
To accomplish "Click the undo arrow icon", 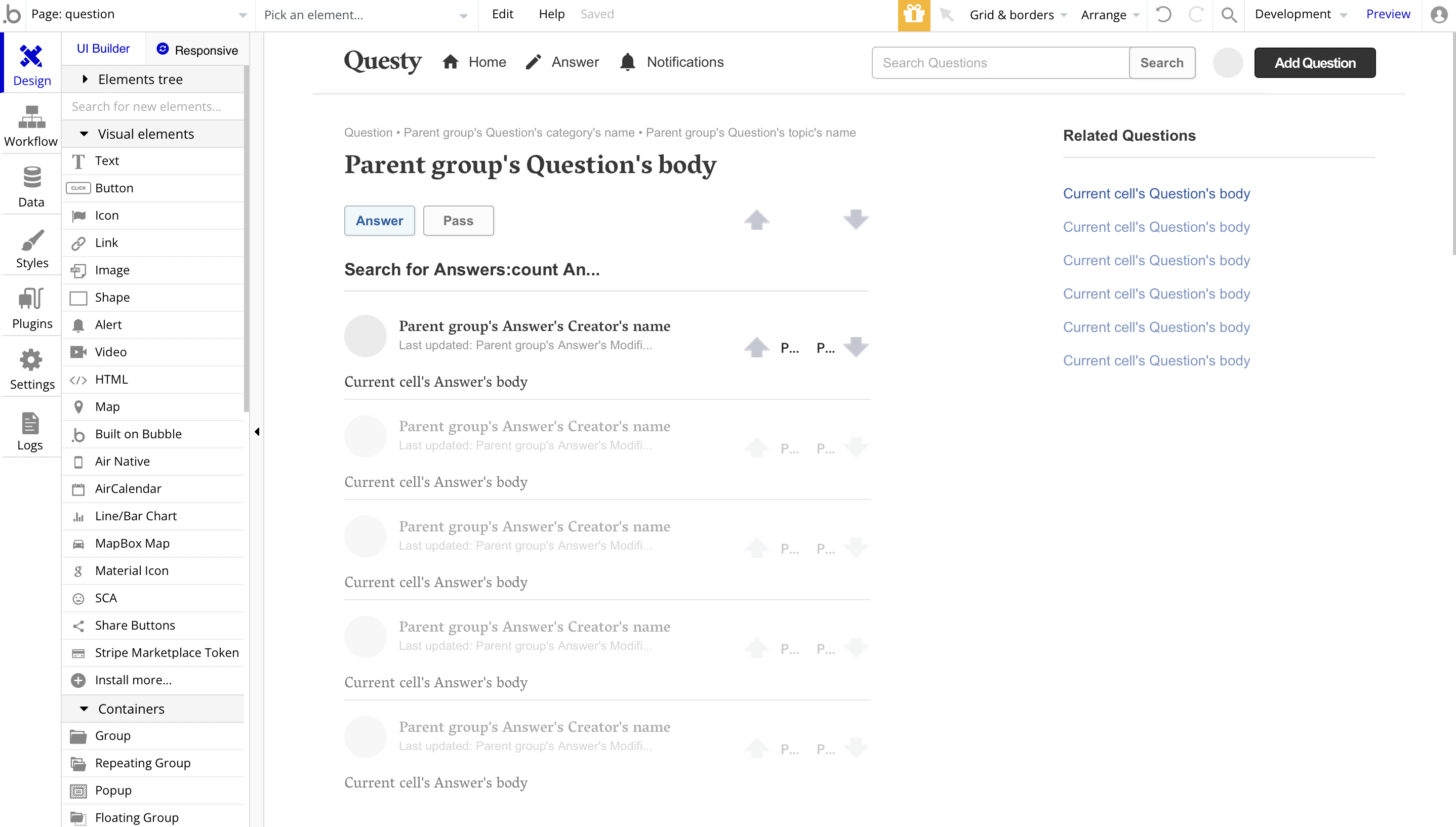I will tap(1163, 15).
